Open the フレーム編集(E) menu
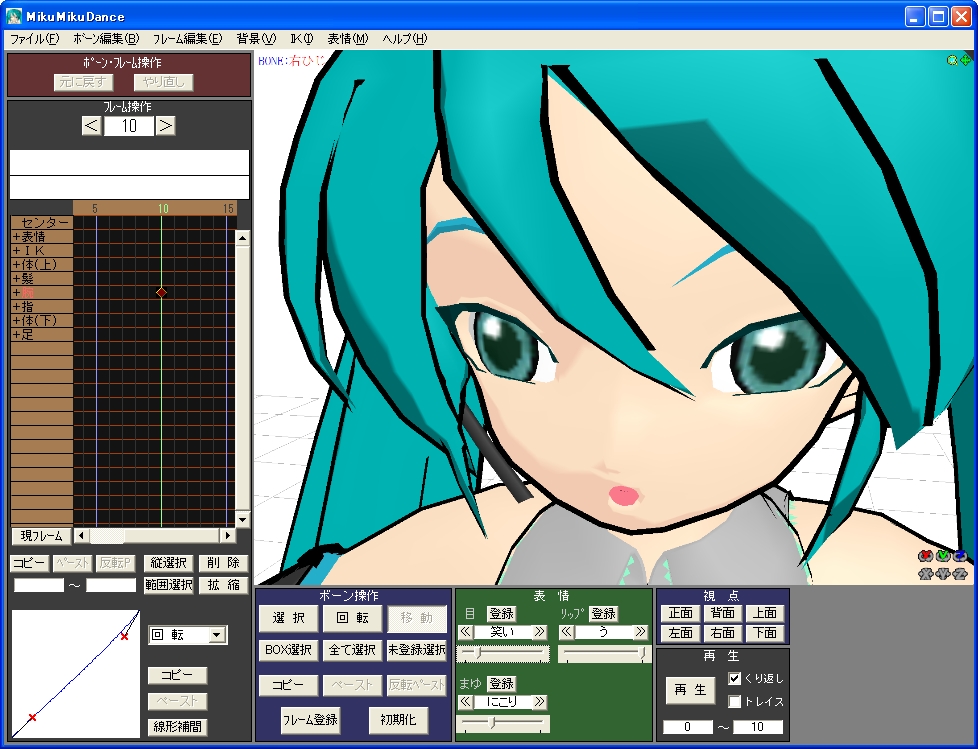This screenshot has width=978, height=749. 187,39
